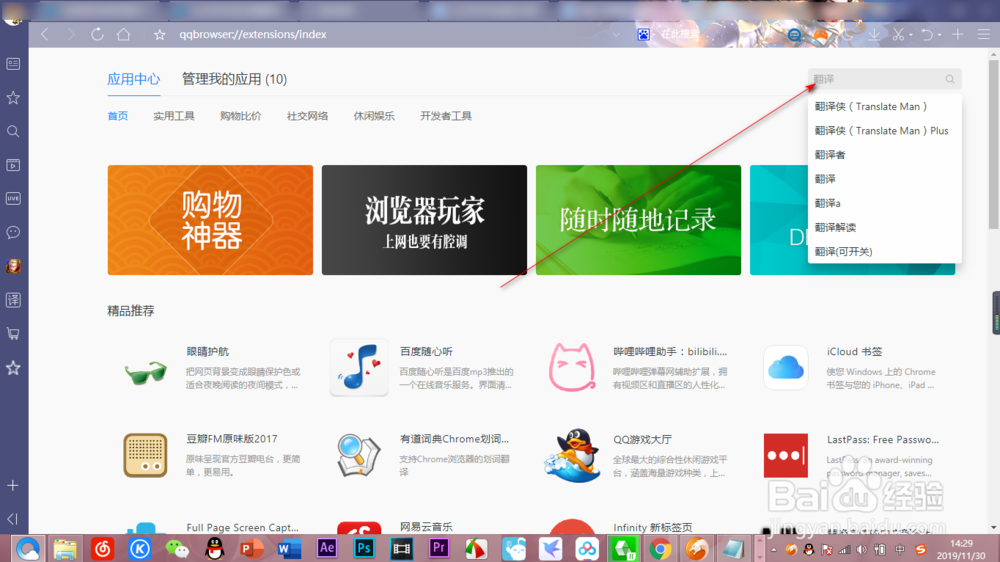Open the chat bubble sidebar icon
The image size is (1000, 562).
click(13, 232)
